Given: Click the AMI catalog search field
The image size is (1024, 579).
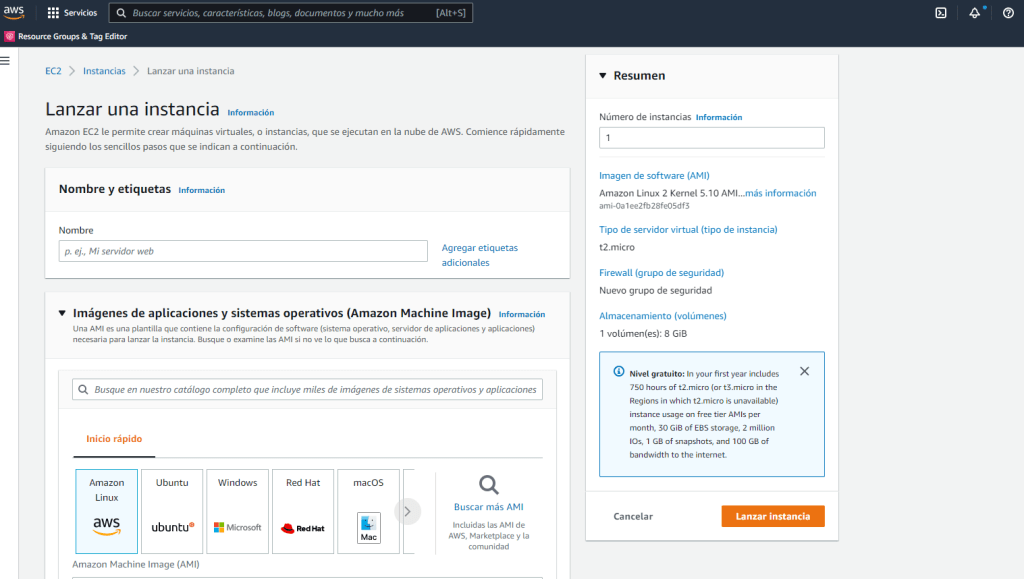Looking at the screenshot, I should [308, 389].
